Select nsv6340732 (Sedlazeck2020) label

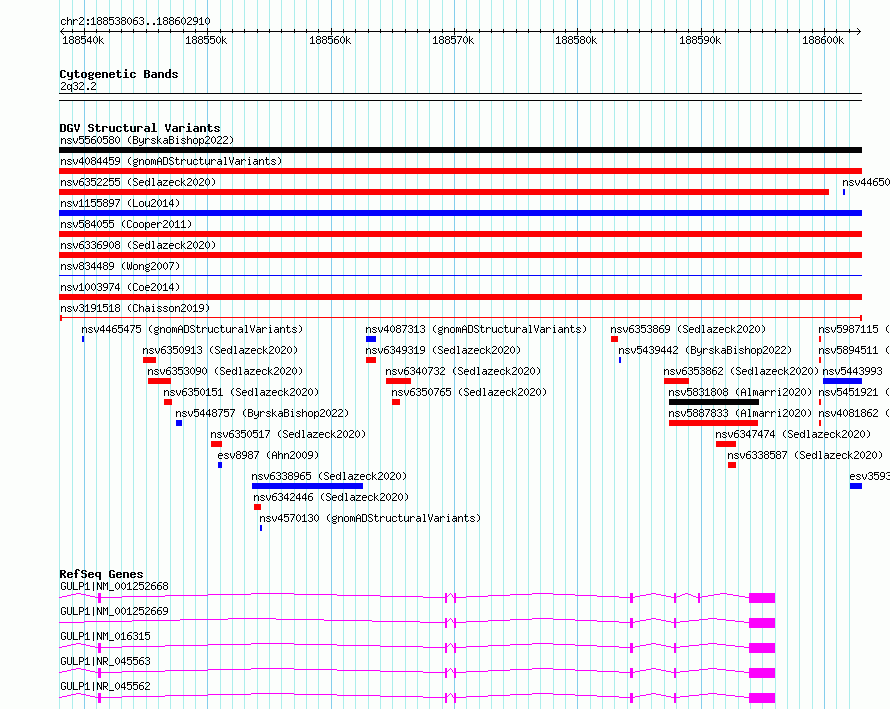click(x=463, y=371)
